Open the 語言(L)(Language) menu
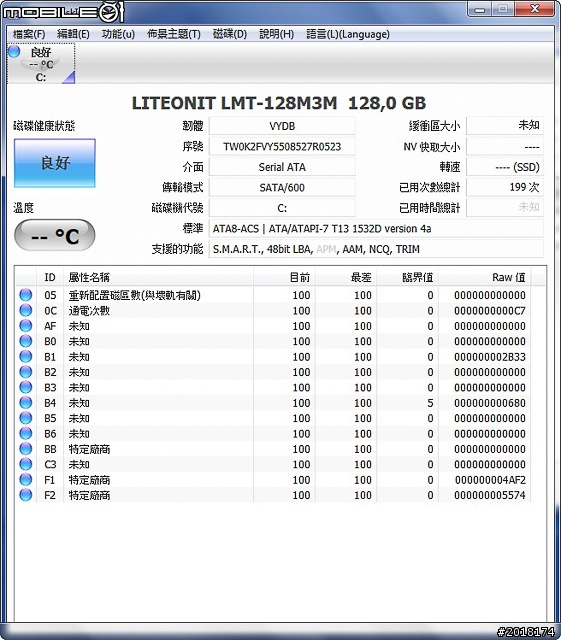The height and width of the screenshot is (640, 561). coord(348,34)
